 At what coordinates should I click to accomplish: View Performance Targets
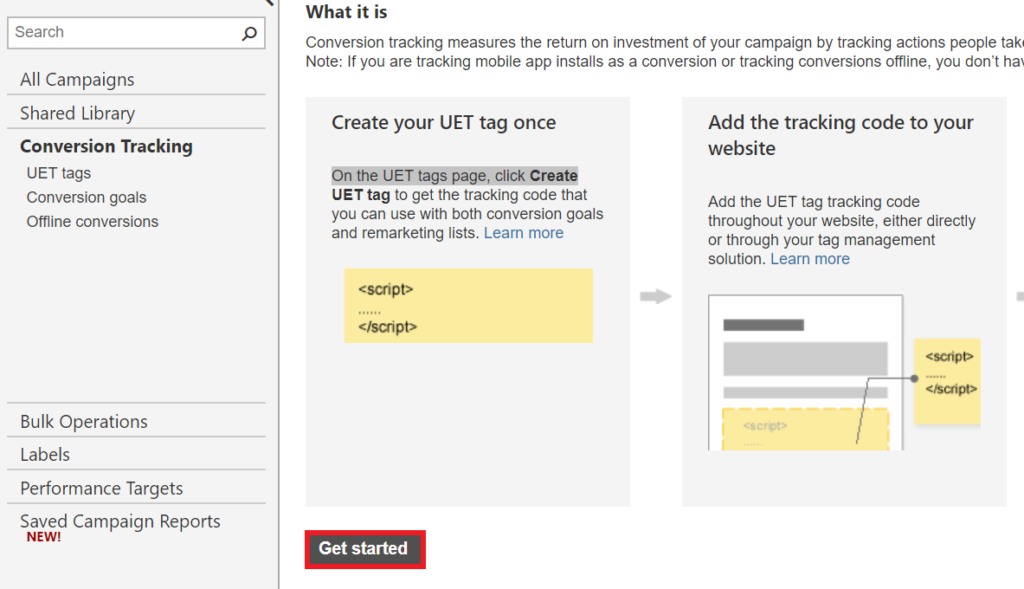[x=101, y=488]
